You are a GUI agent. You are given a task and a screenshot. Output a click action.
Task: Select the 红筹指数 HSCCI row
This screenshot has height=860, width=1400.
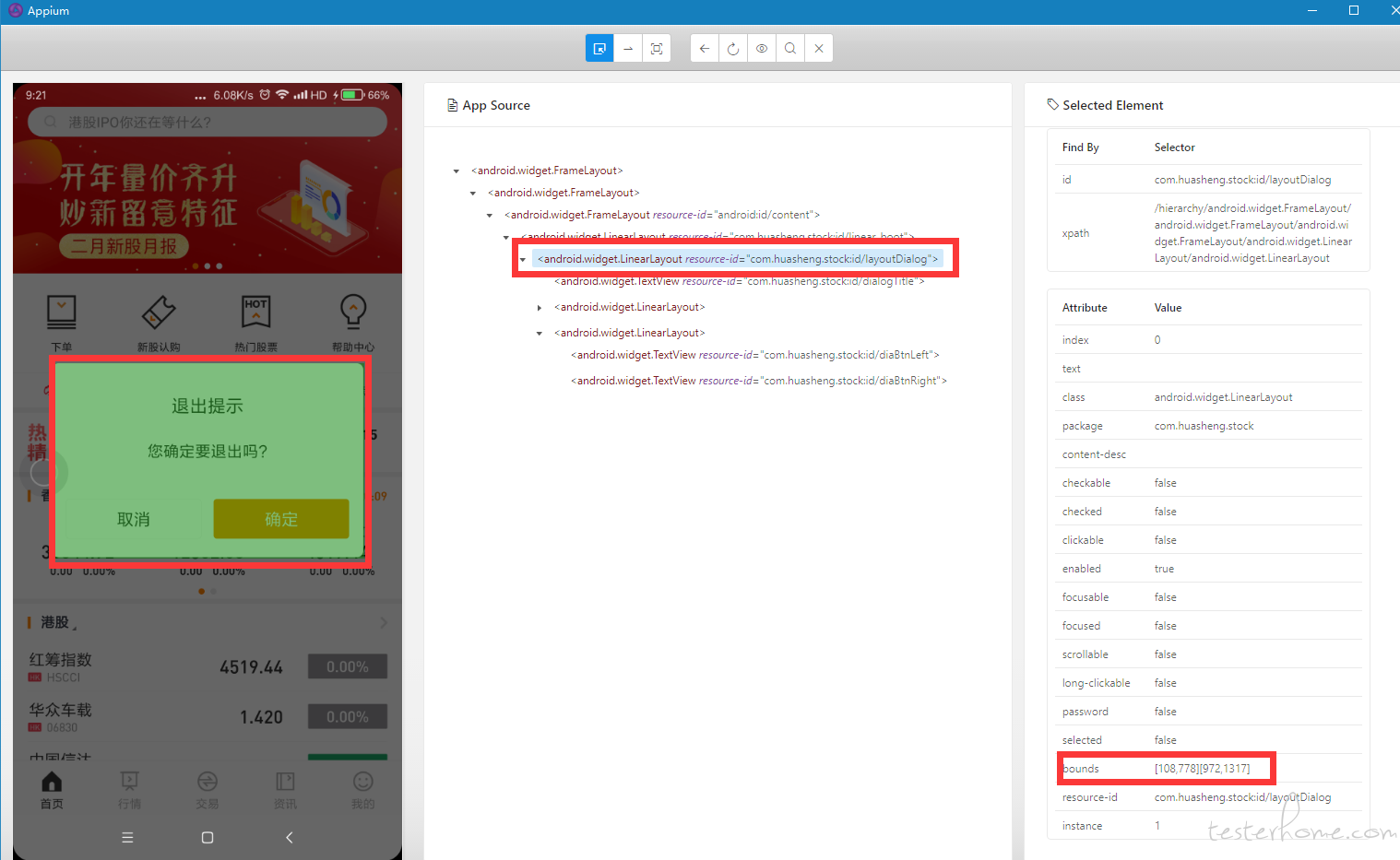pos(208,666)
